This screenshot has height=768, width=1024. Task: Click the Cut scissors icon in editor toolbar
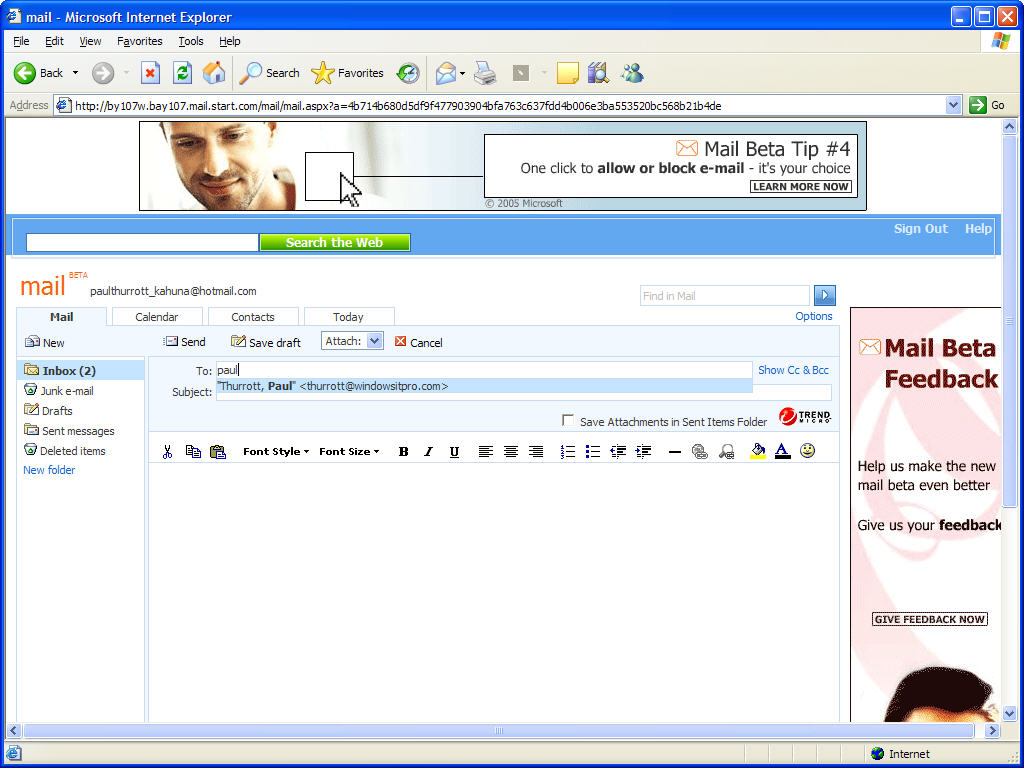[168, 452]
